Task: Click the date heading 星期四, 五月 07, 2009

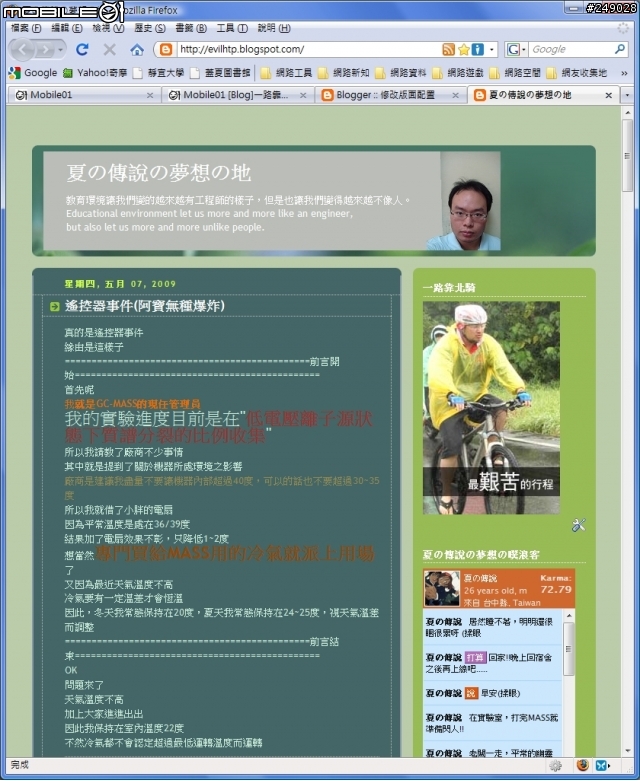Action: (x=120, y=284)
